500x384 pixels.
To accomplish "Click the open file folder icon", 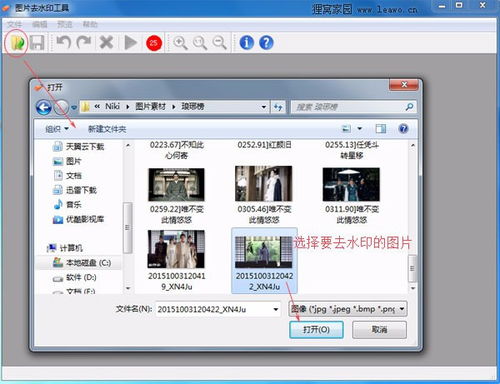I will [17, 43].
